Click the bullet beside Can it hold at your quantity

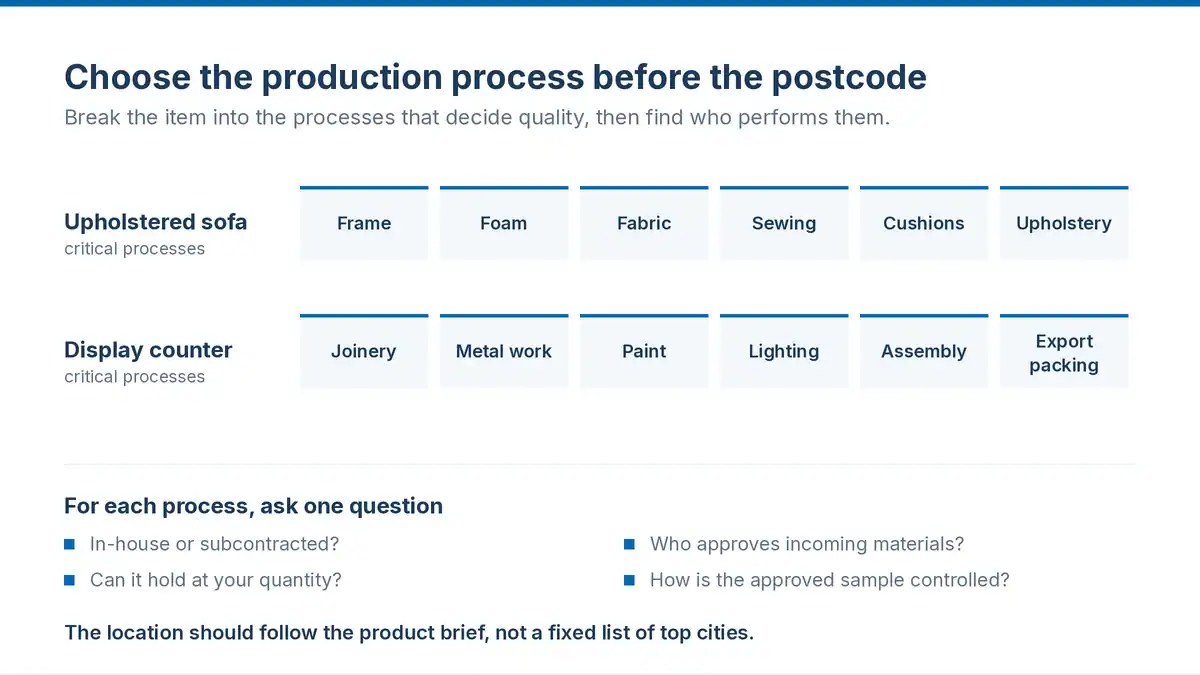point(70,580)
